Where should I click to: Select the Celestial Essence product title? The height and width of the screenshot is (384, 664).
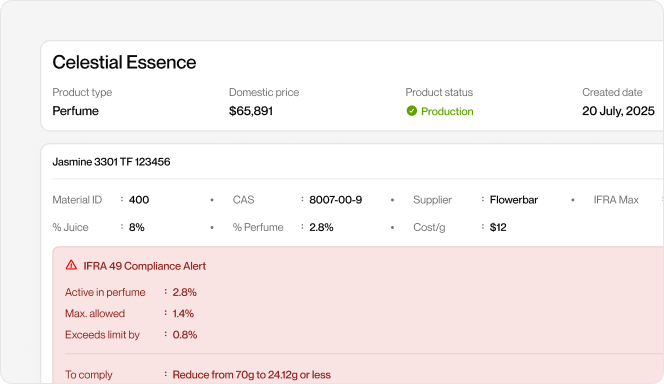click(124, 62)
